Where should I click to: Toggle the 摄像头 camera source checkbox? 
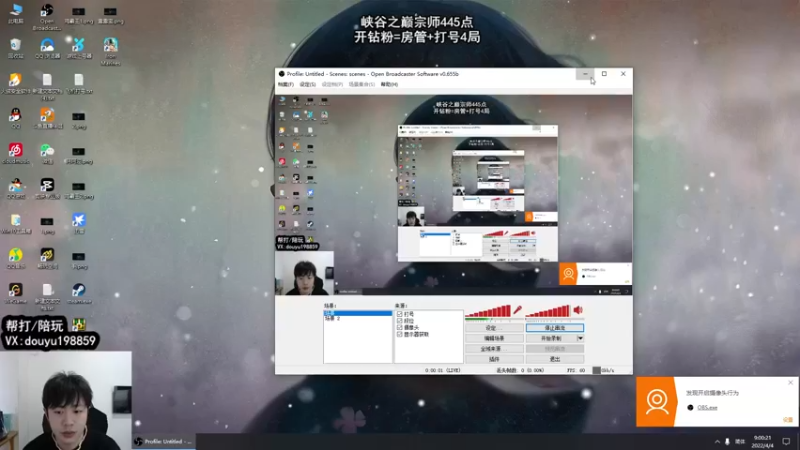click(399, 328)
